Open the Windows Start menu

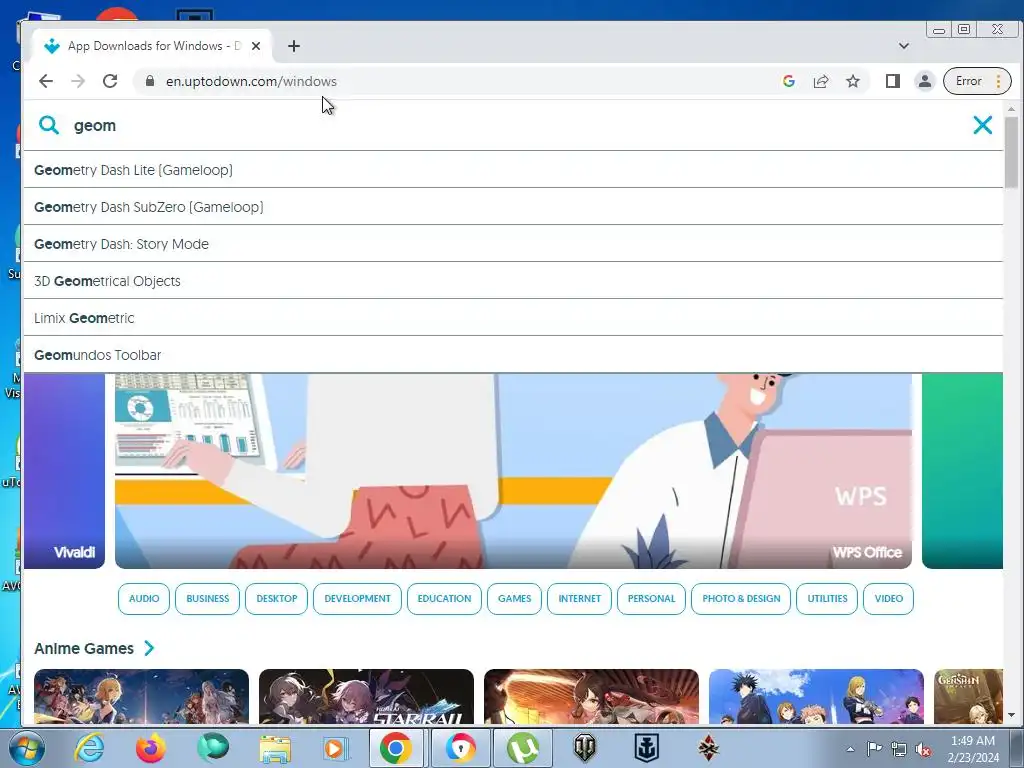25,748
